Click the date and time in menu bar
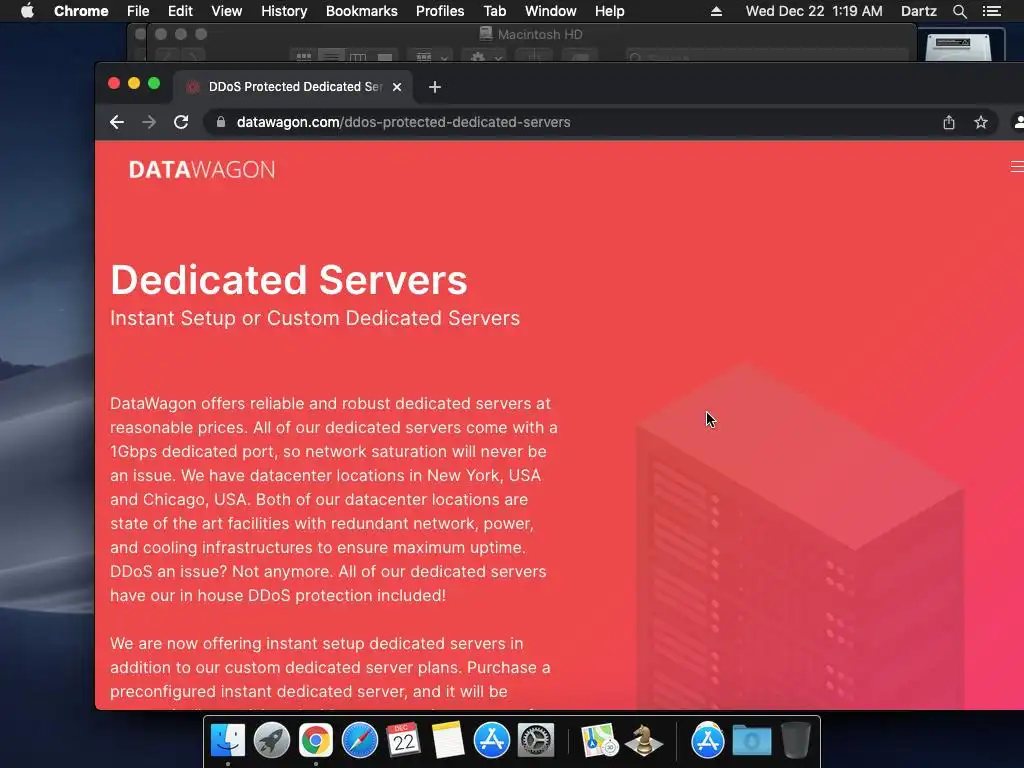This screenshot has width=1024, height=768. tap(814, 11)
